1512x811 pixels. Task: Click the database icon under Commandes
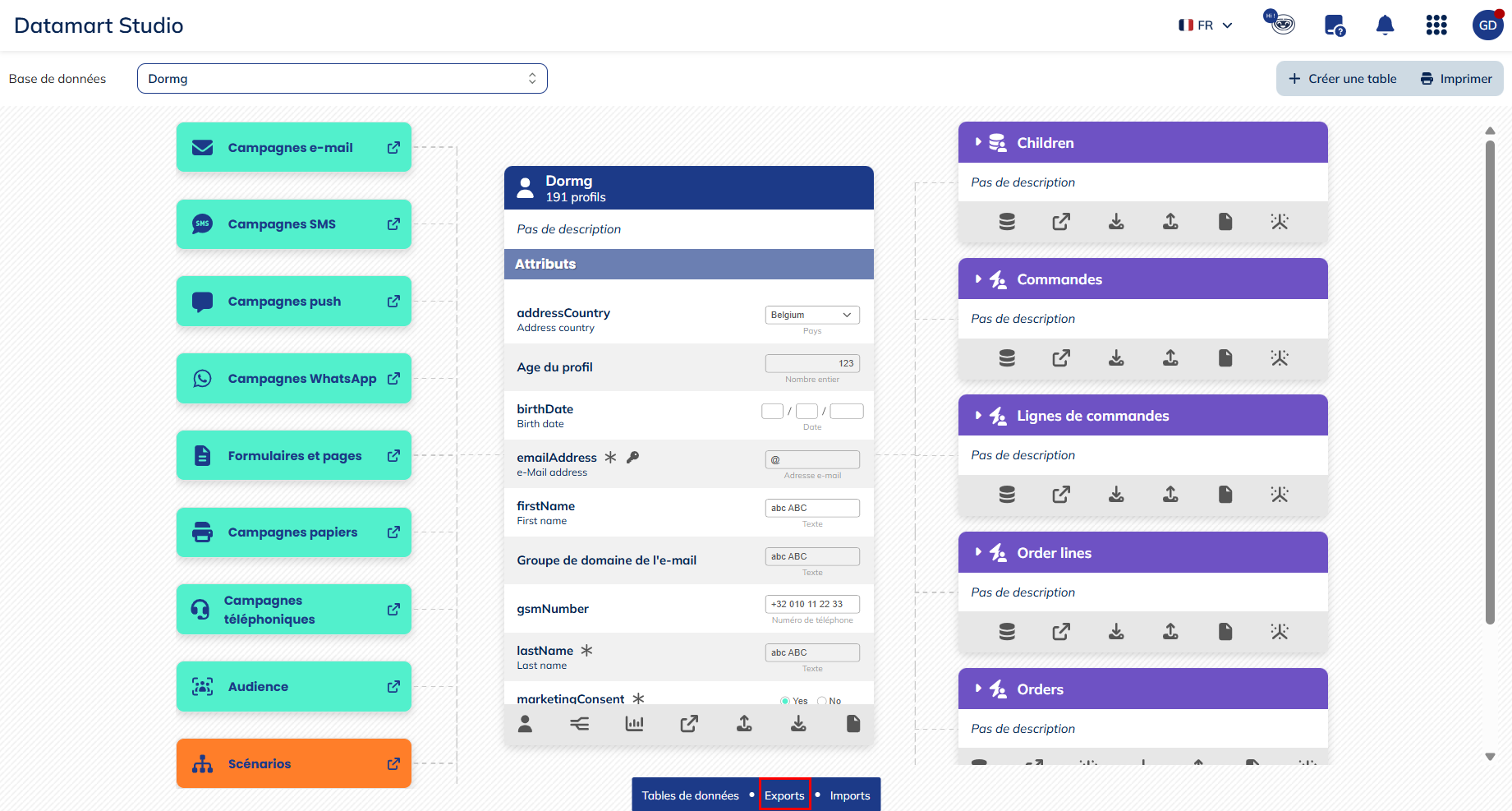click(x=1007, y=358)
